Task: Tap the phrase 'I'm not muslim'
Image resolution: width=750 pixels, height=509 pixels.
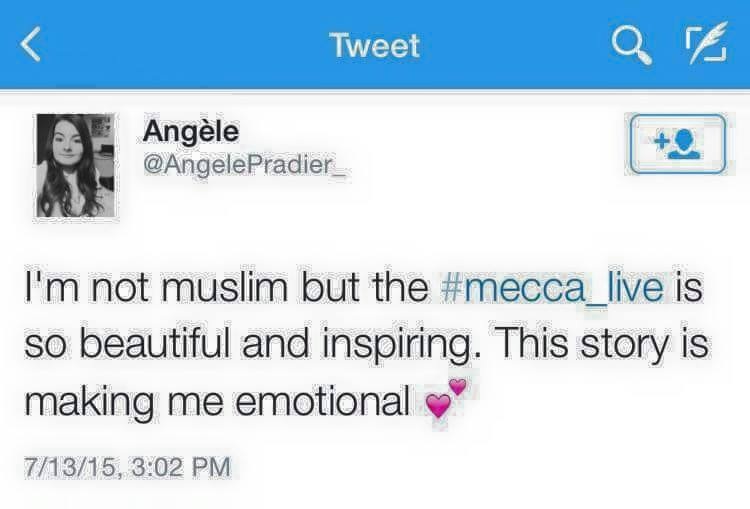Action: (156, 287)
